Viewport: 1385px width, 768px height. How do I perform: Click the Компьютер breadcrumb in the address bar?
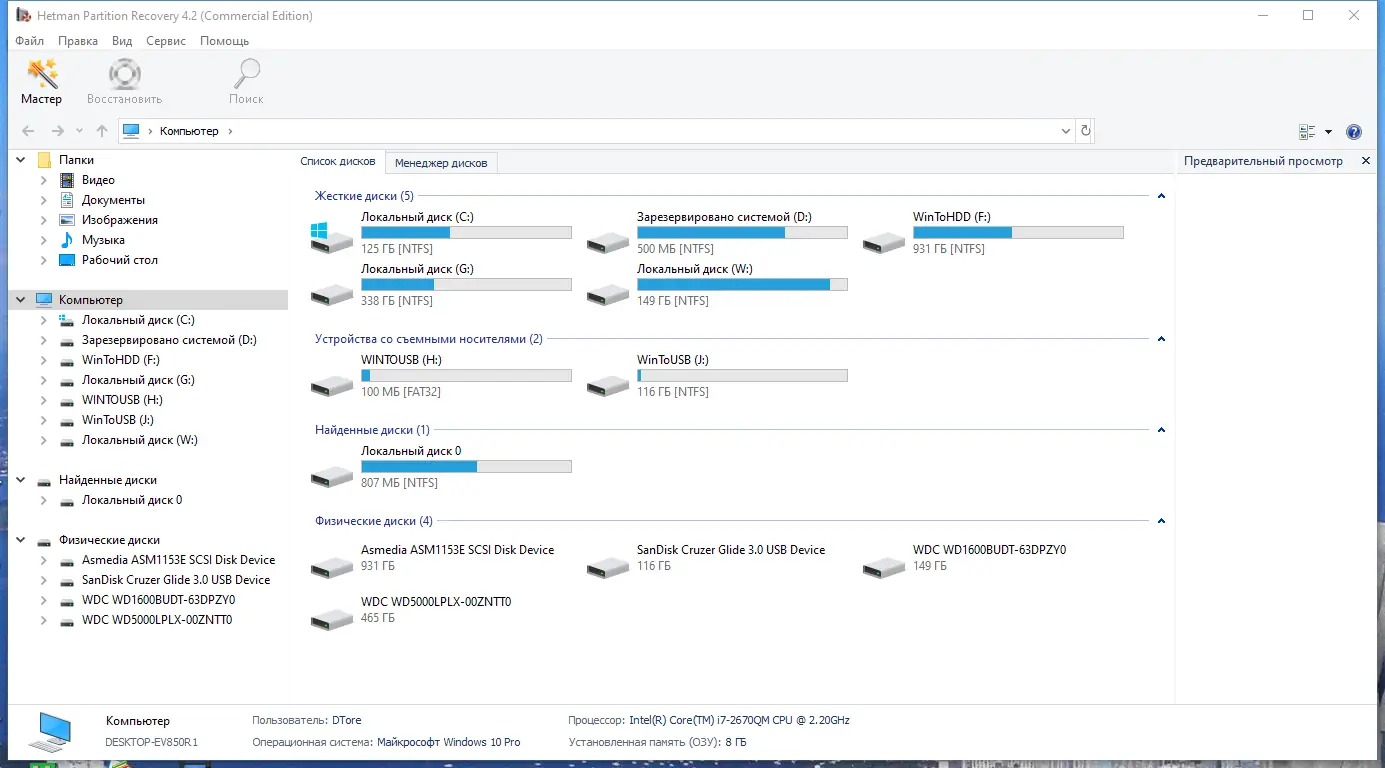click(189, 131)
